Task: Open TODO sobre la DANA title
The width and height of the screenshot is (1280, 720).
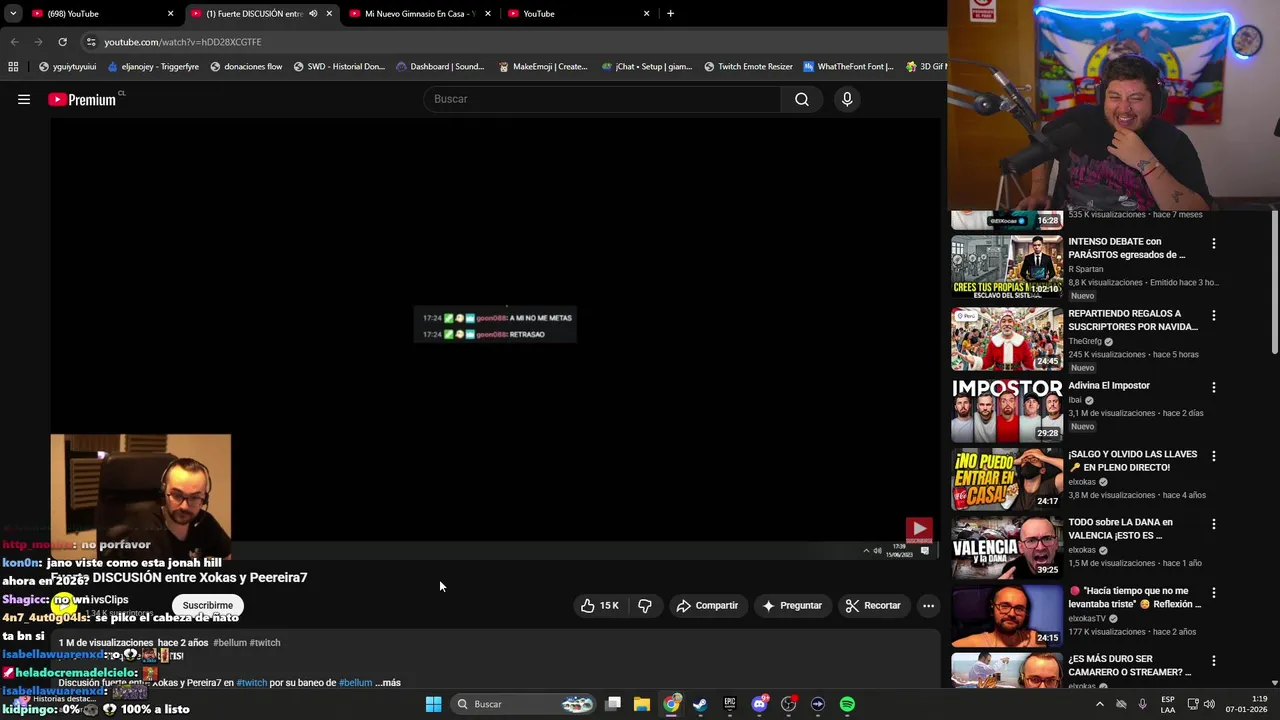Action: (x=1120, y=528)
